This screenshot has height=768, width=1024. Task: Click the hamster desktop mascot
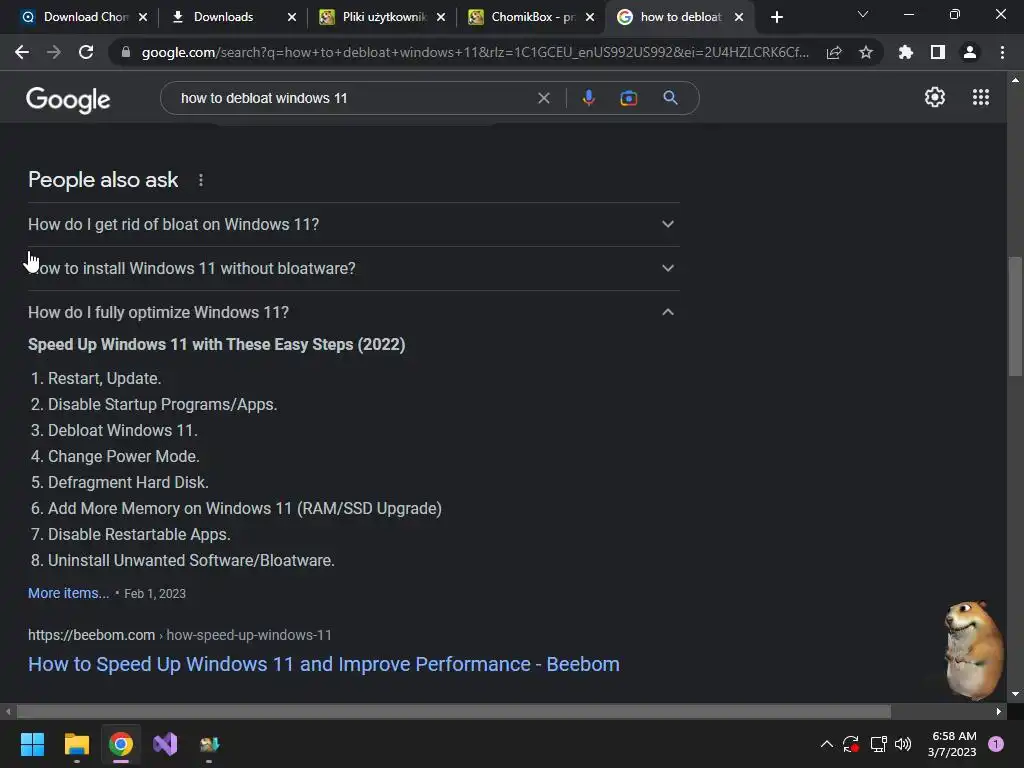pos(974,650)
